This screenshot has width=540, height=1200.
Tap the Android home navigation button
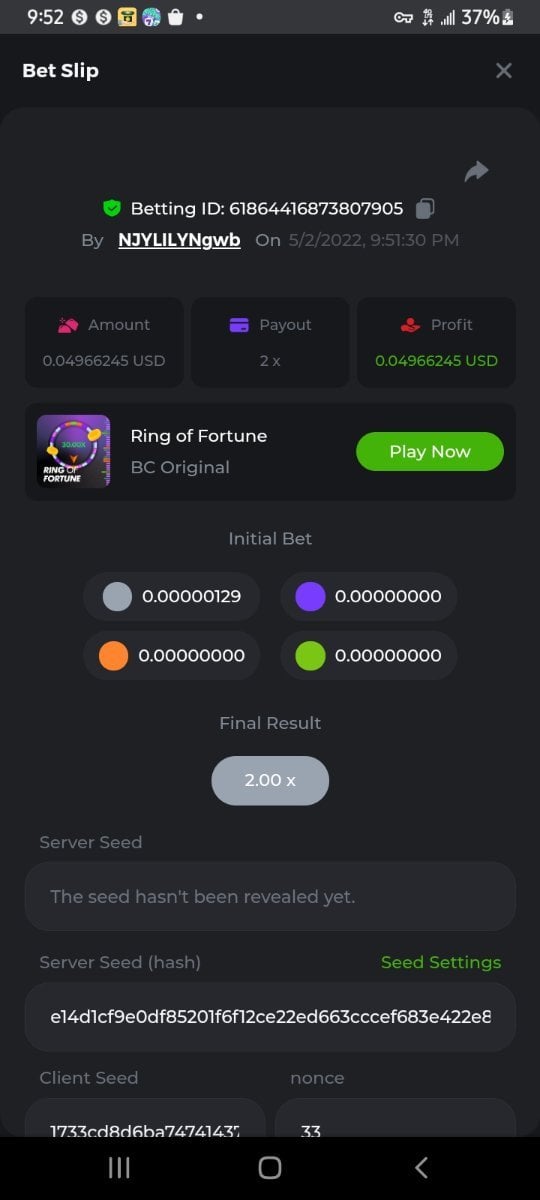[270, 1168]
